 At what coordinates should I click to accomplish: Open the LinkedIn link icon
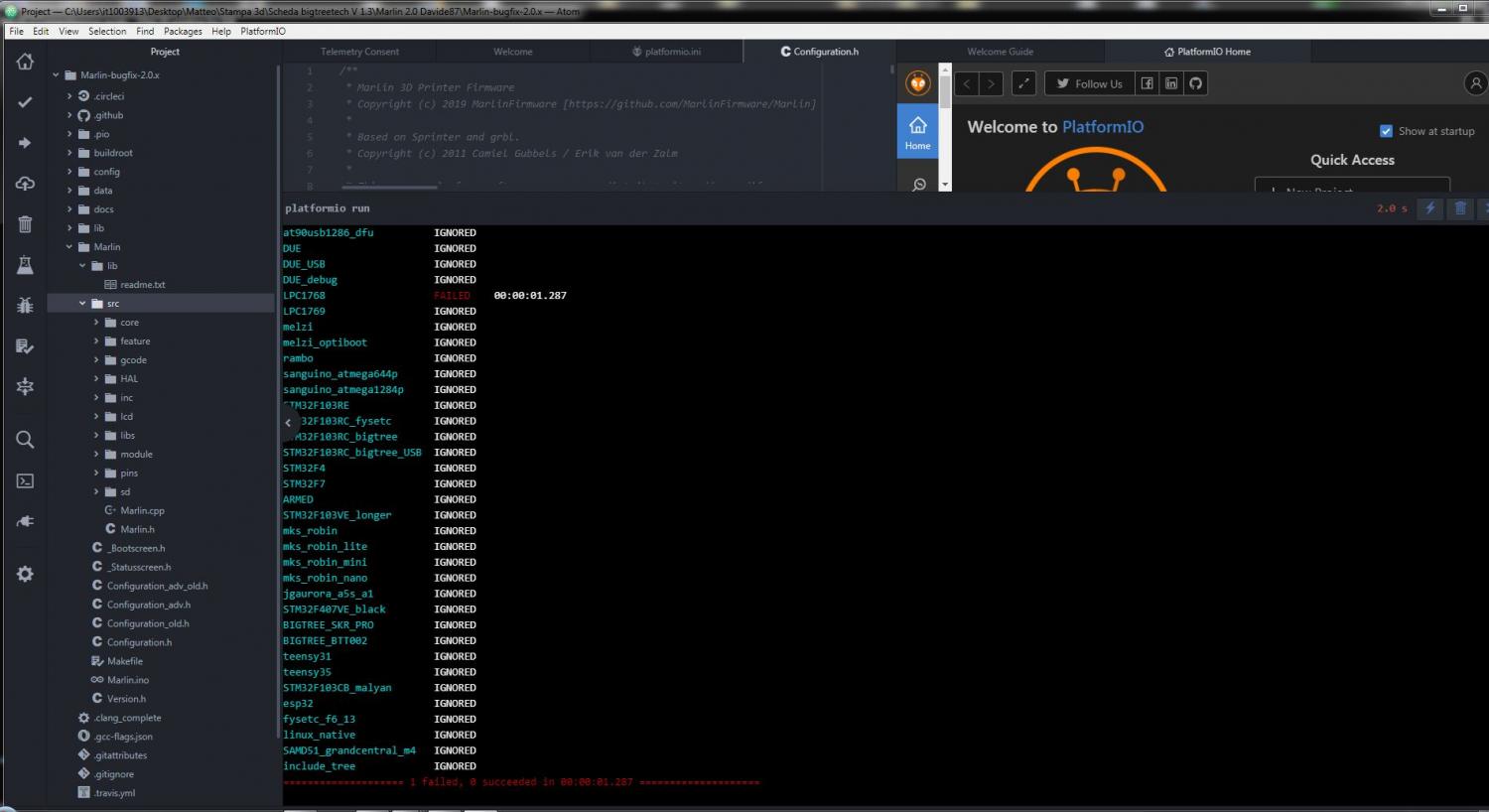(x=1171, y=83)
